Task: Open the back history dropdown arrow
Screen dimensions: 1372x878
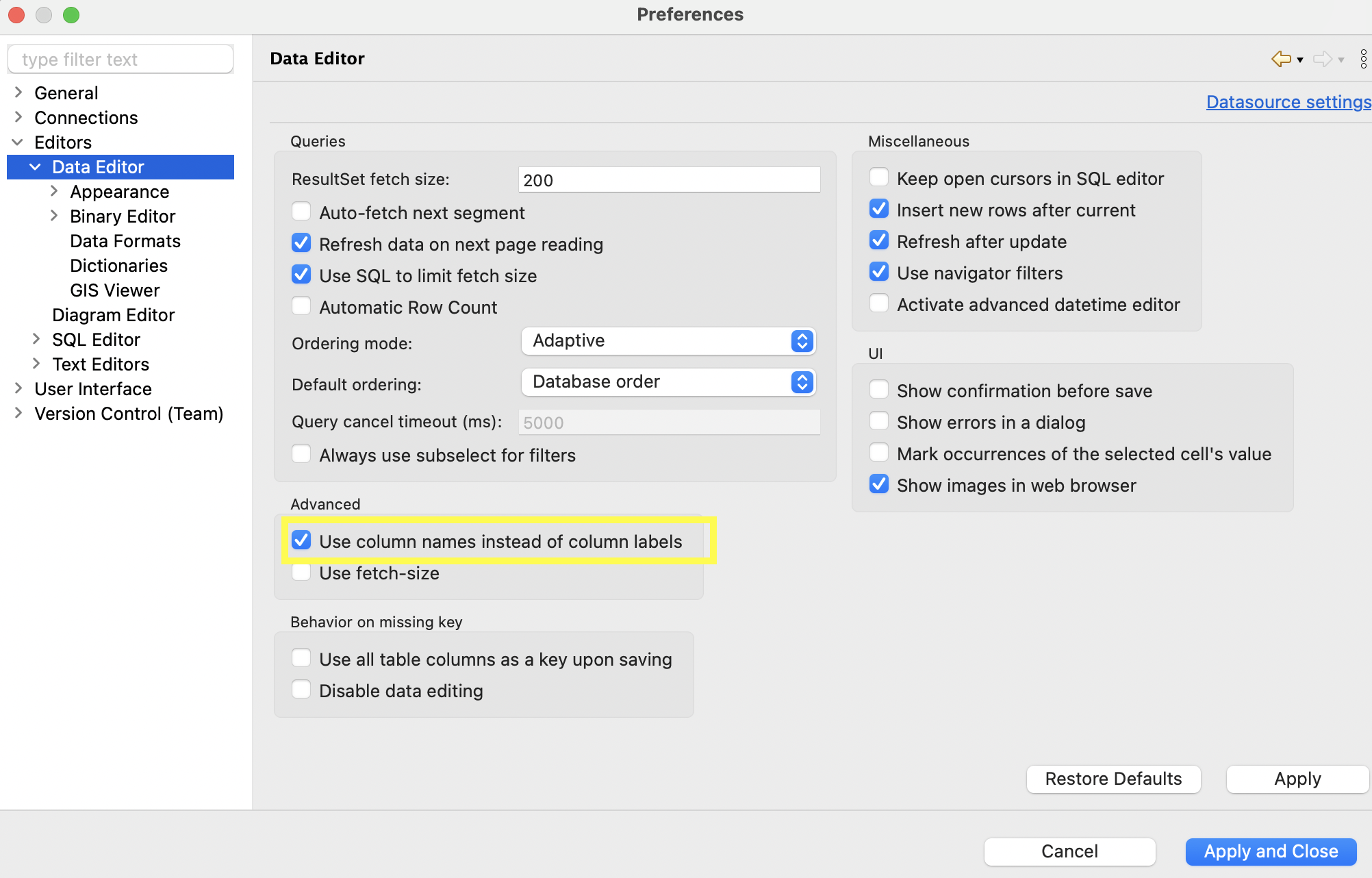Action: click(x=1299, y=60)
